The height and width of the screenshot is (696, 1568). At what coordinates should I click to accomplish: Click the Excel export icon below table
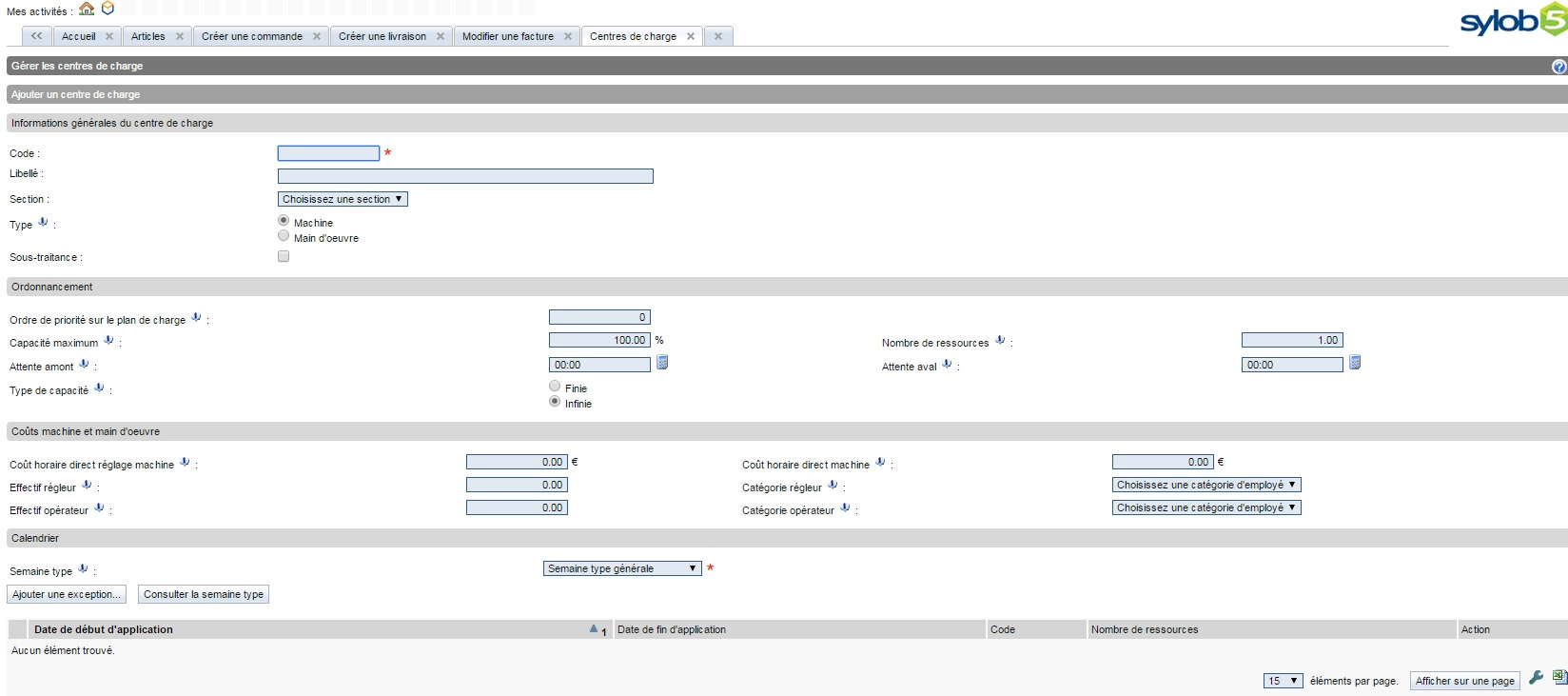click(1559, 677)
